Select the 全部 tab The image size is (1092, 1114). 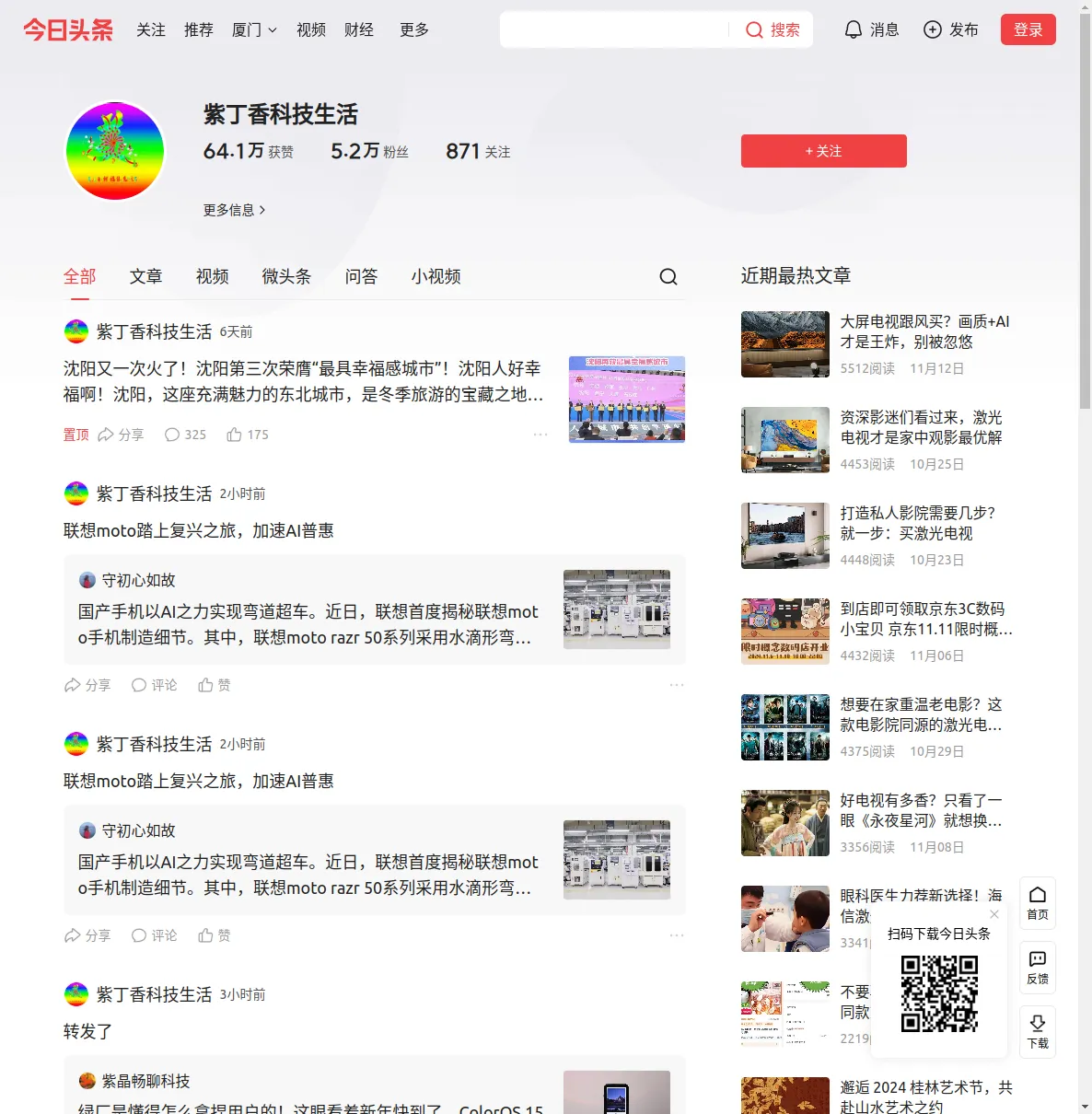click(80, 276)
